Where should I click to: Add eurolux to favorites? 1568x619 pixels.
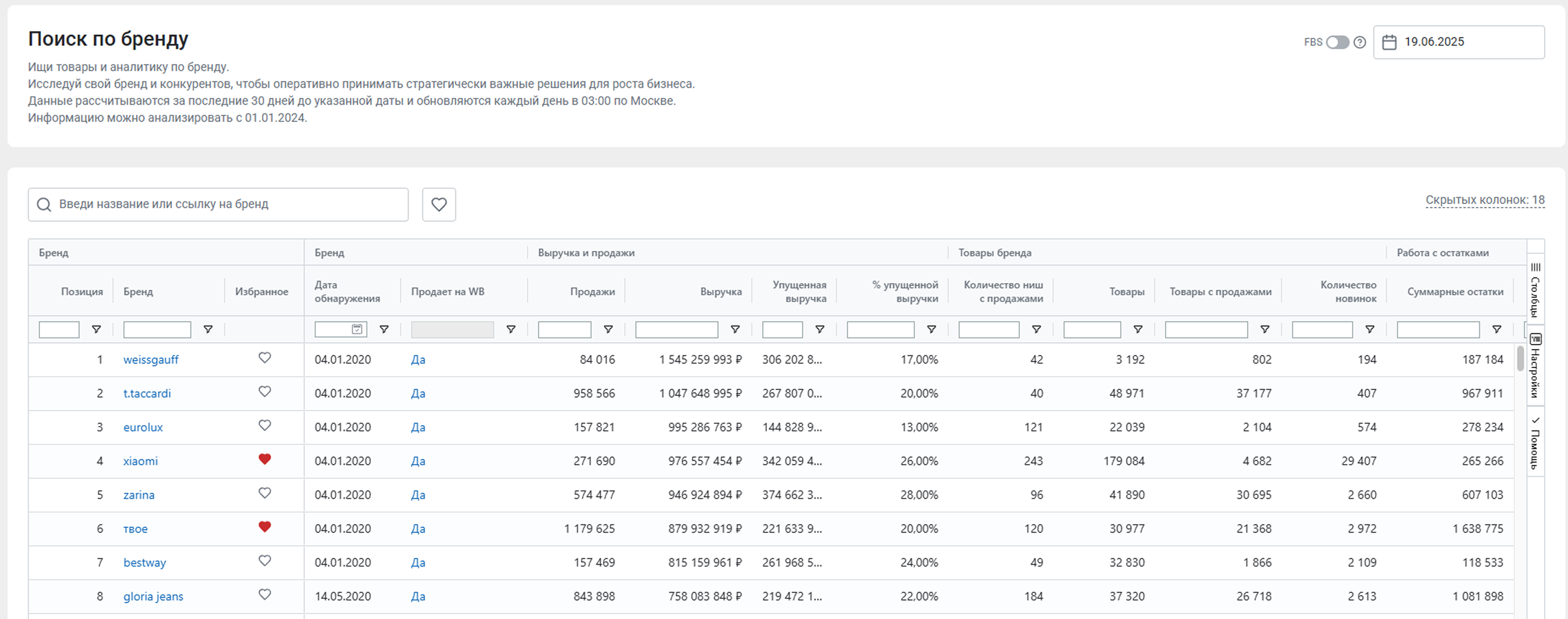[x=264, y=426]
